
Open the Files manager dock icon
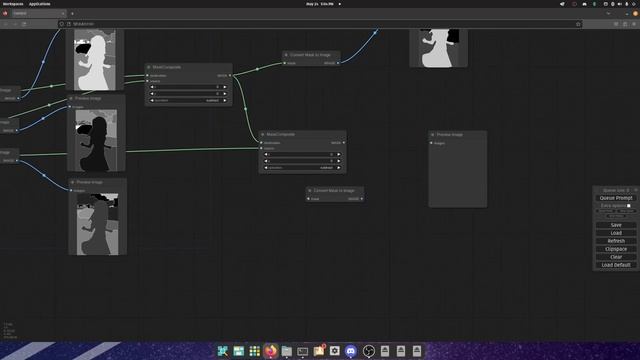tap(287, 351)
